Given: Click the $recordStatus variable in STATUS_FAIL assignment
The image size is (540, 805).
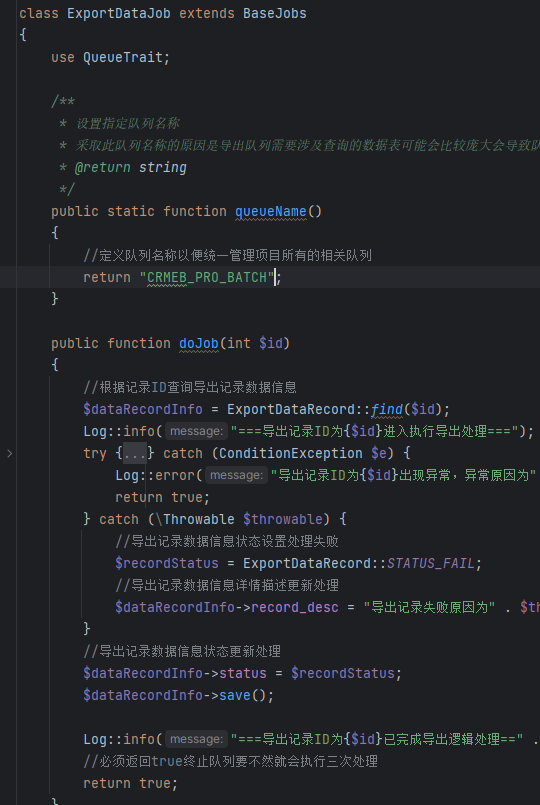Looking at the screenshot, I should click(167, 564).
